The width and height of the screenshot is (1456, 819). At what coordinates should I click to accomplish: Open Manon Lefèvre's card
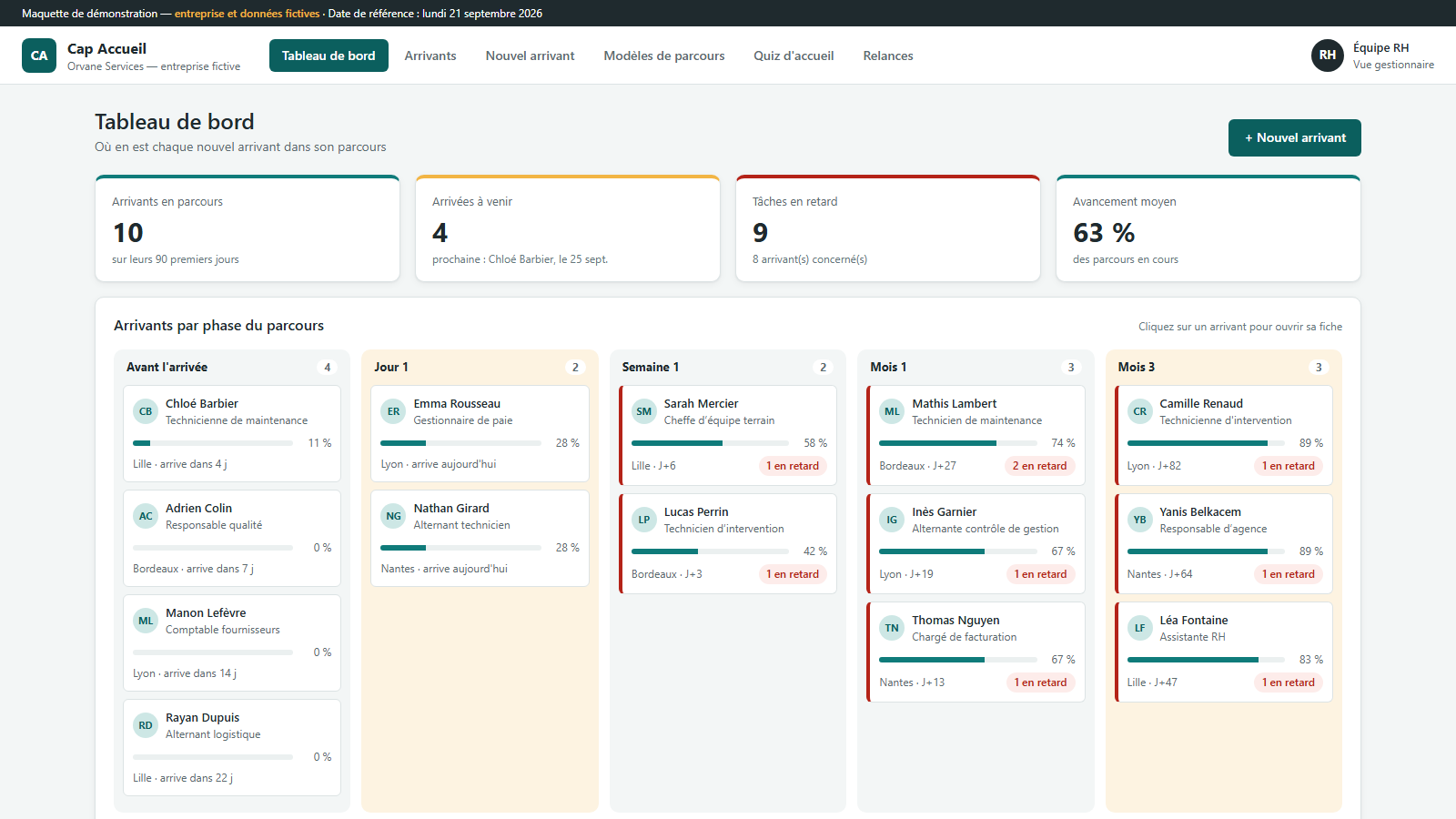click(x=232, y=642)
